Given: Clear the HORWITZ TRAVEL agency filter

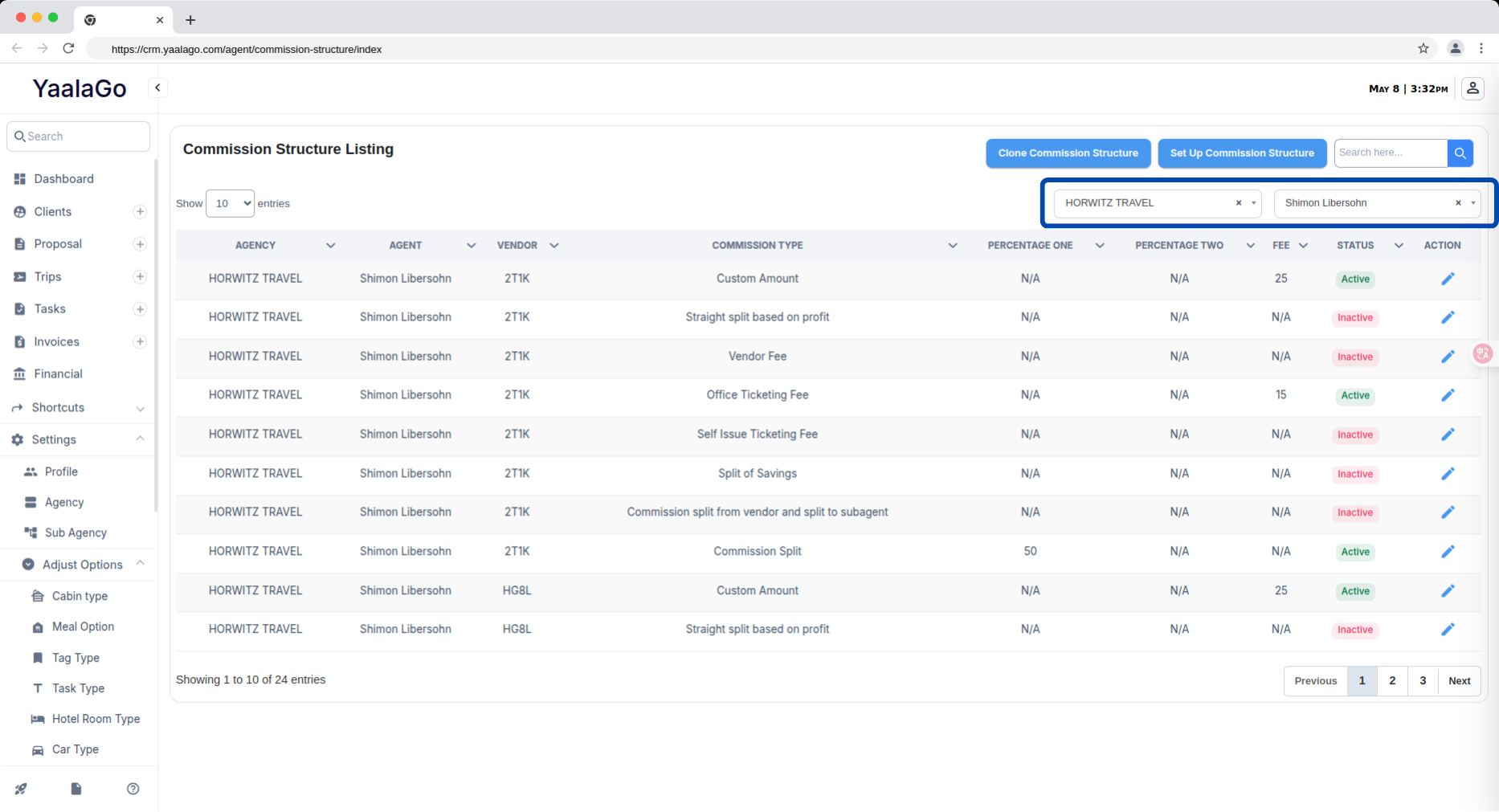Looking at the screenshot, I should point(1239,203).
